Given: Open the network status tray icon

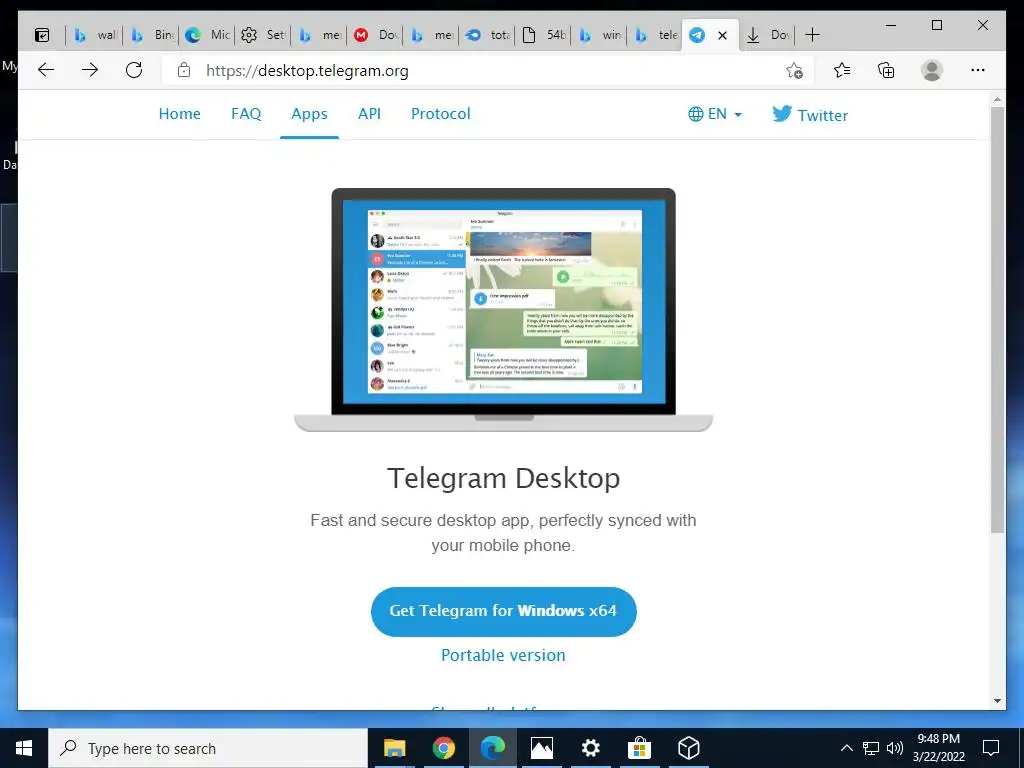Looking at the screenshot, I should tap(871, 748).
